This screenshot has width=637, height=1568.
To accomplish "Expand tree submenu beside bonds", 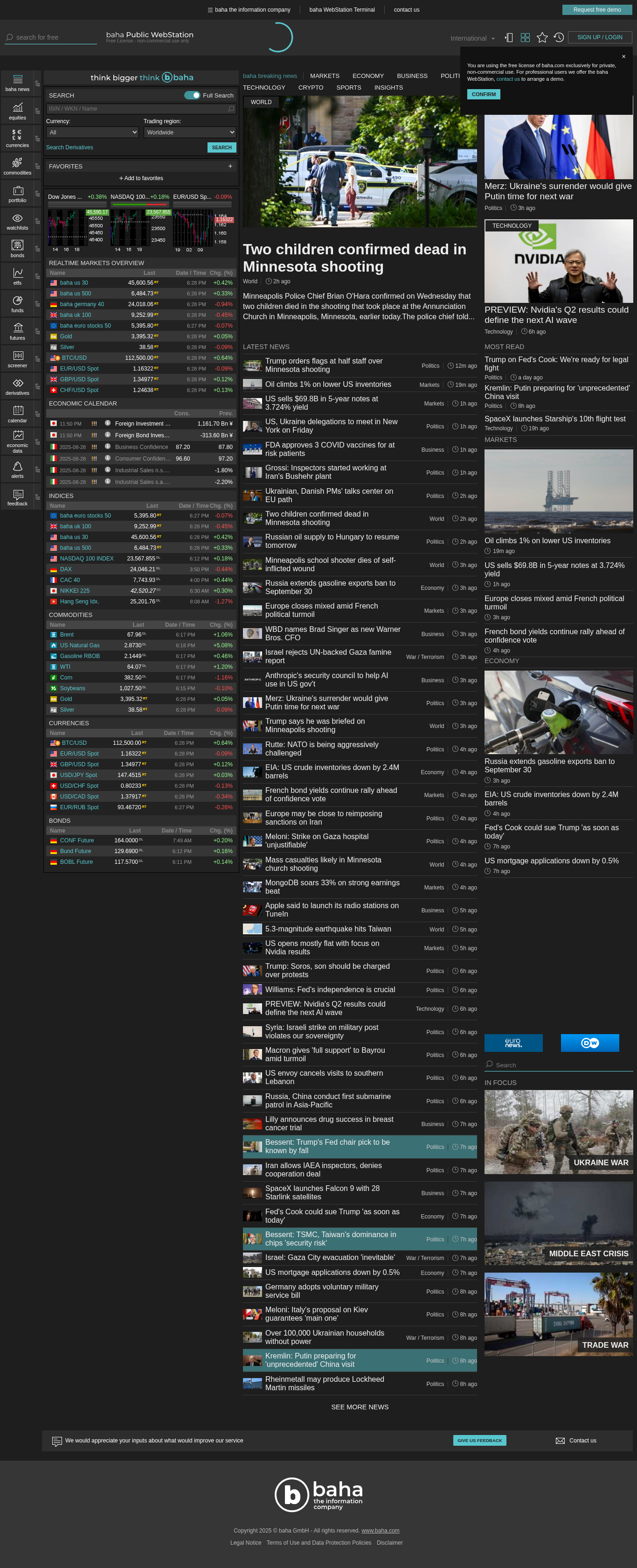I will tap(37, 248).
